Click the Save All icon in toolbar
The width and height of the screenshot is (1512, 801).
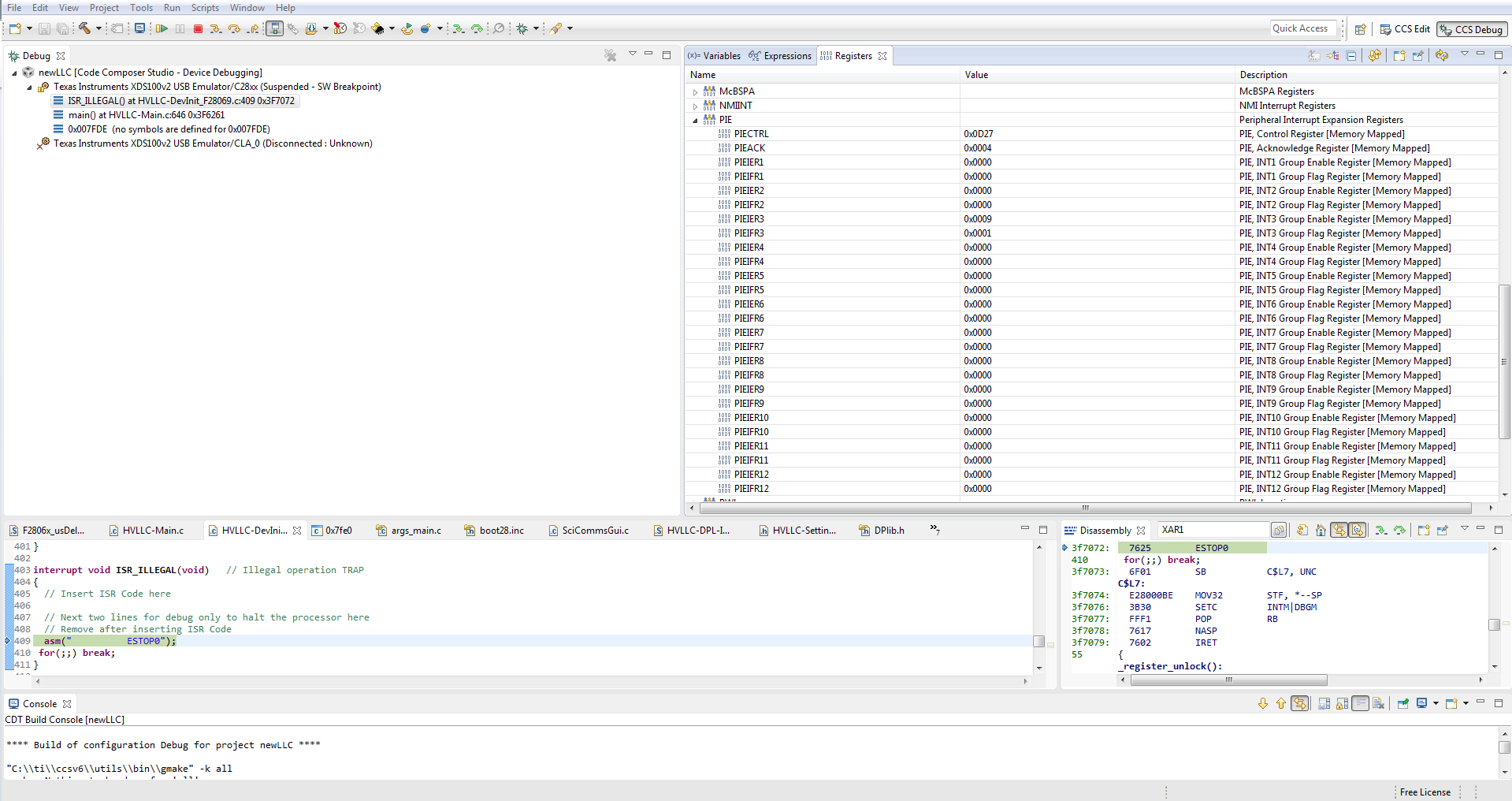point(62,28)
